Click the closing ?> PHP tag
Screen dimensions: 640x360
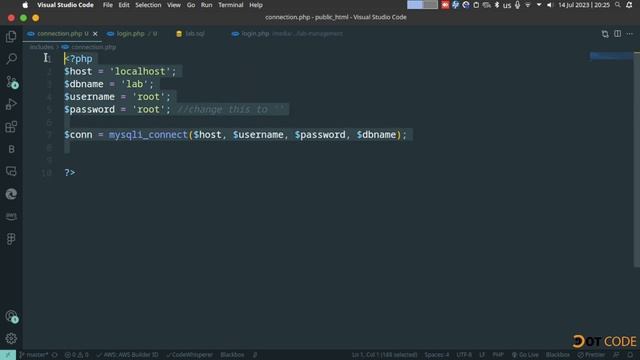(69, 173)
